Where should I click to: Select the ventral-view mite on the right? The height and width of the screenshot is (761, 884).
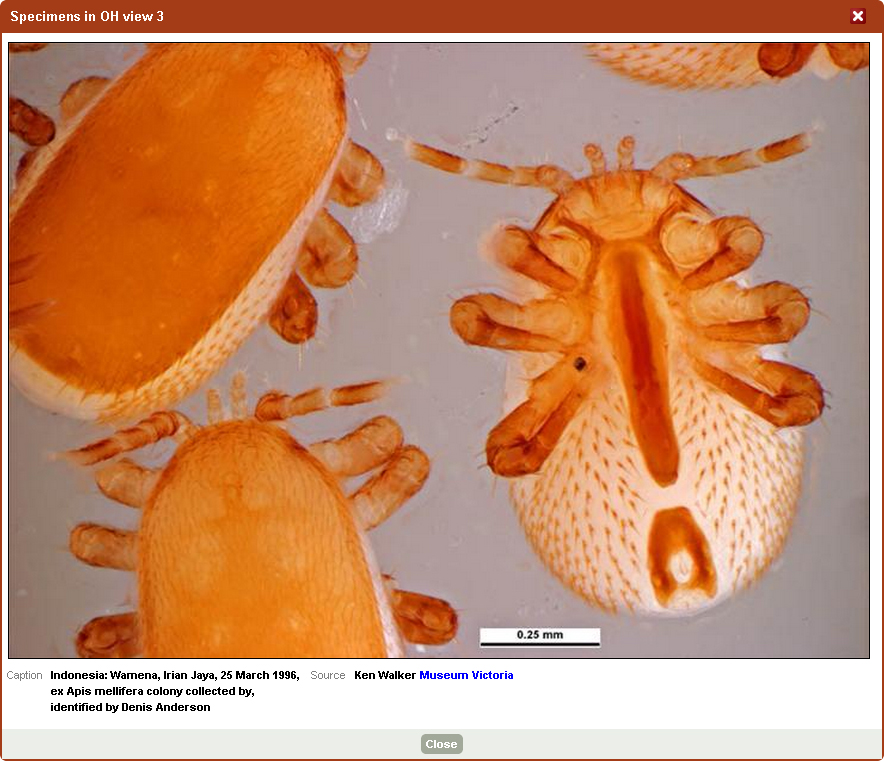(650, 400)
